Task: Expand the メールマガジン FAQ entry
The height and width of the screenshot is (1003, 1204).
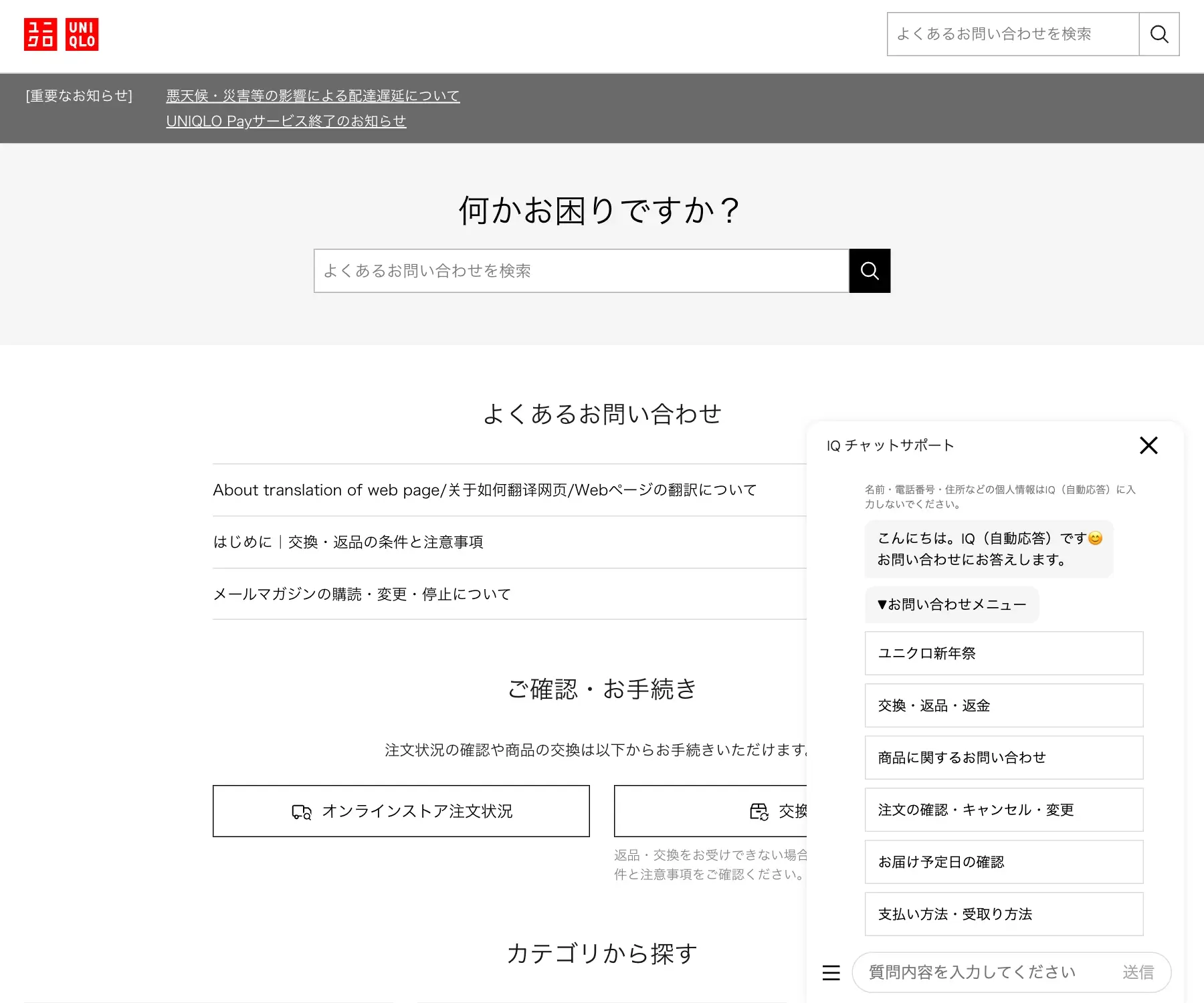Action: [361, 593]
